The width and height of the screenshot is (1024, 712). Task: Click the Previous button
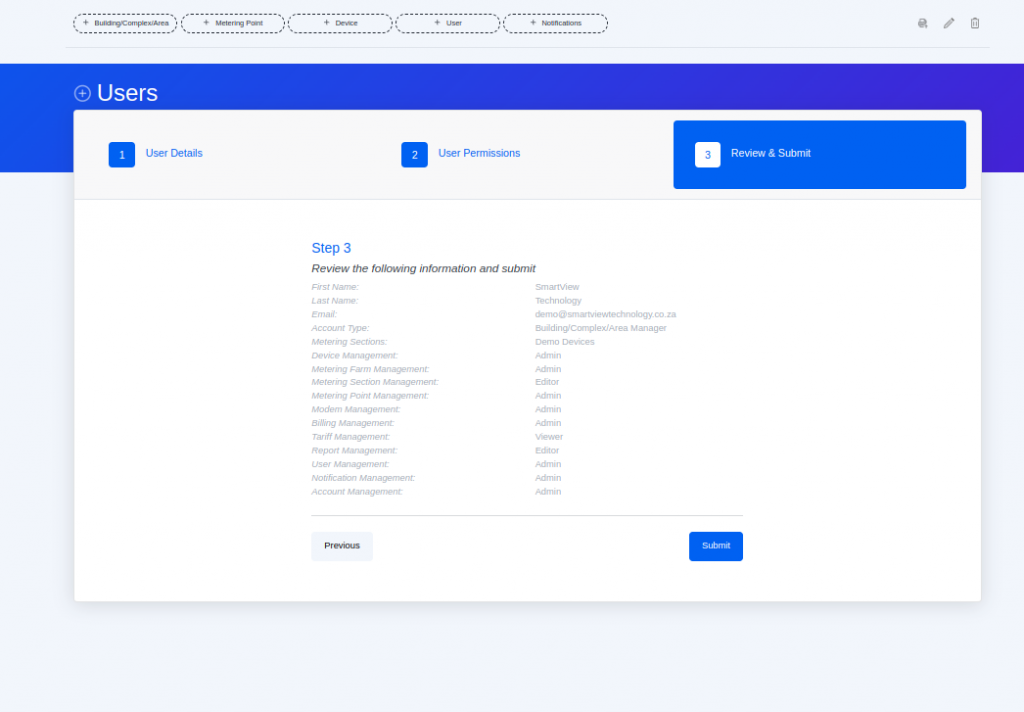[342, 546]
